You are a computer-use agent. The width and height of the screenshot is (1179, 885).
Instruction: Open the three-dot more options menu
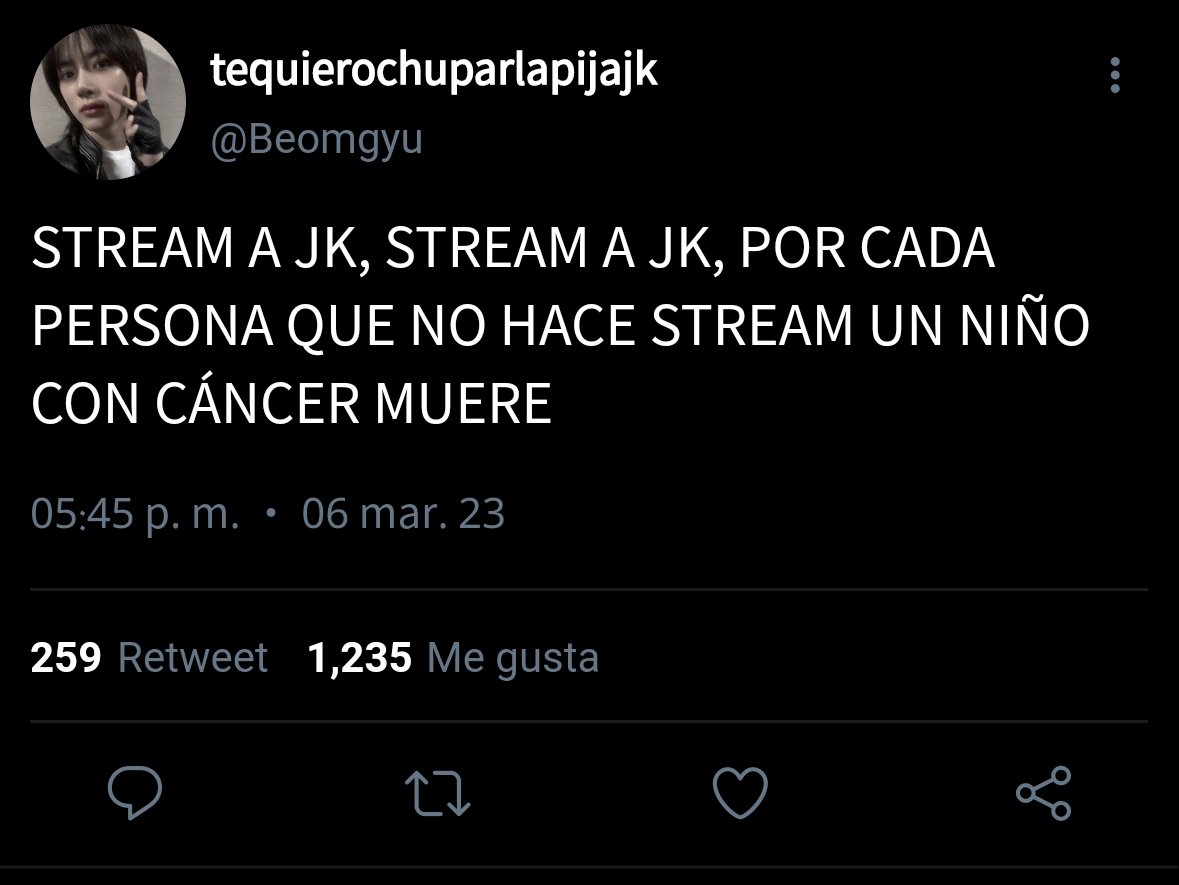coord(1115,75)
